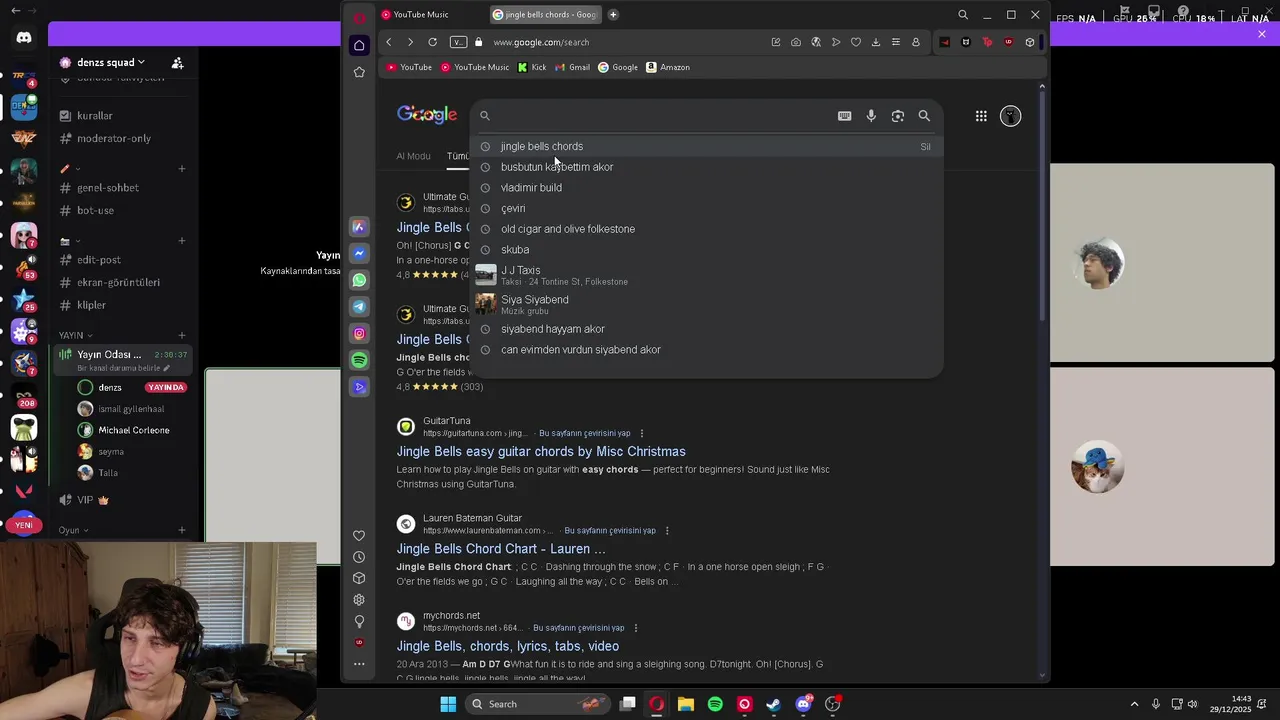Click snapshot camera icon in address bar
1280x720 pixels.
click(x=796, y=42)
